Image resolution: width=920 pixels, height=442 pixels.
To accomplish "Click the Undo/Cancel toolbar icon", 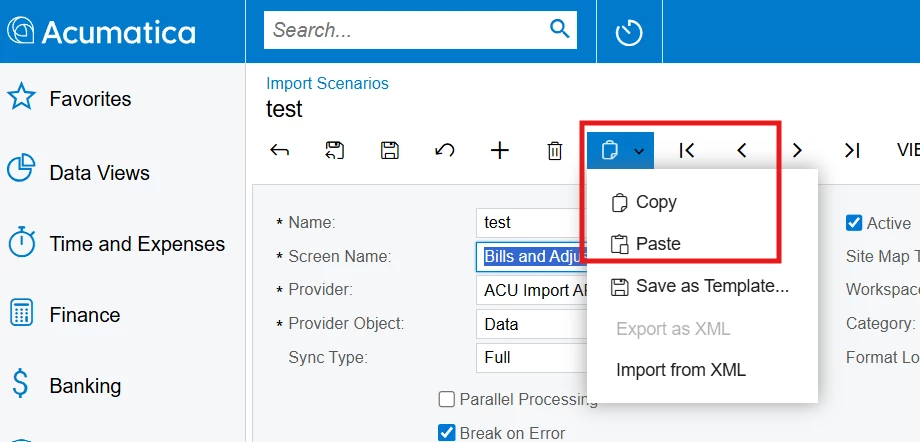I will coord(444,151).
